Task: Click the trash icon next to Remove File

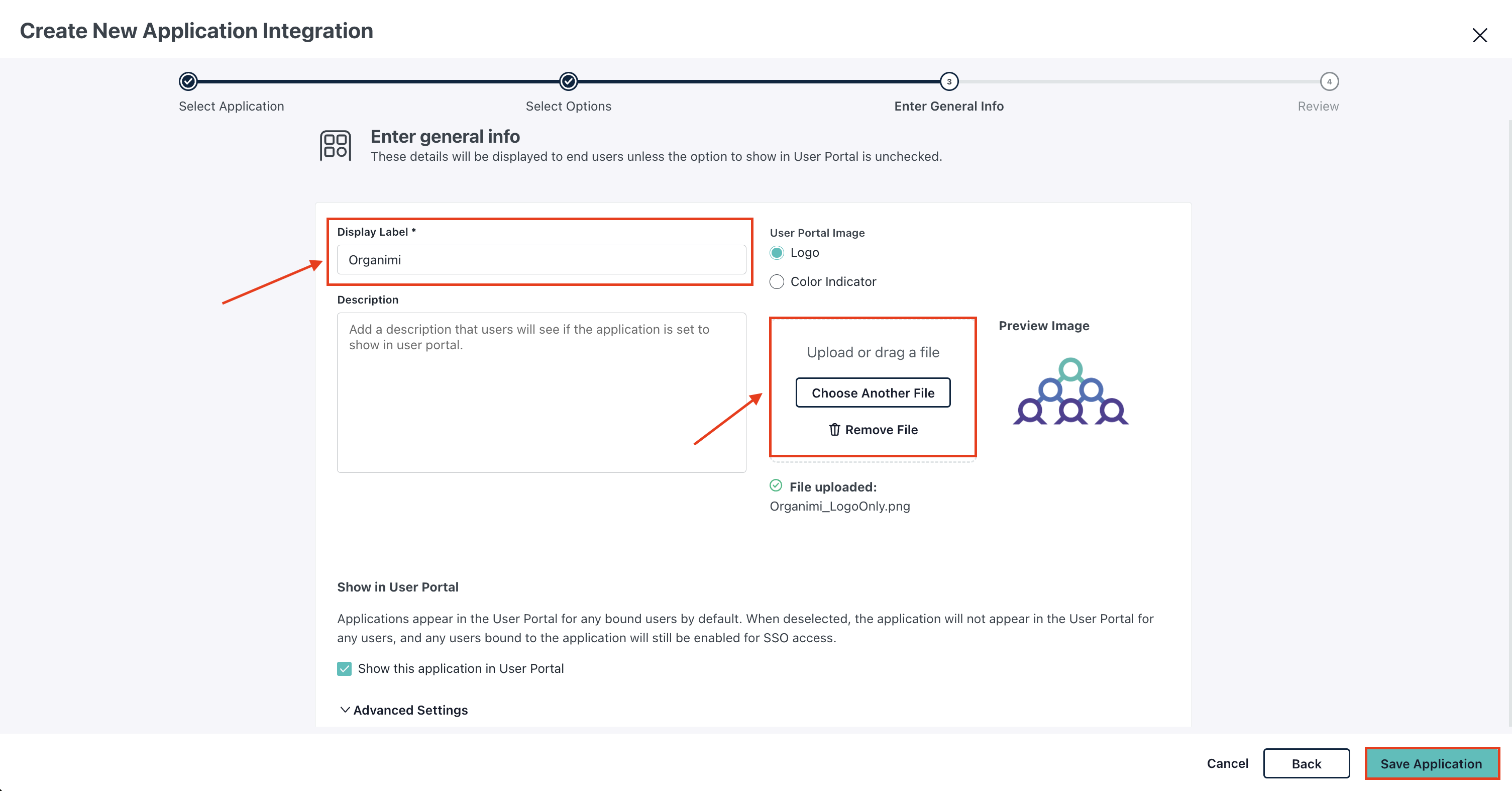Action: coord(834,429)
